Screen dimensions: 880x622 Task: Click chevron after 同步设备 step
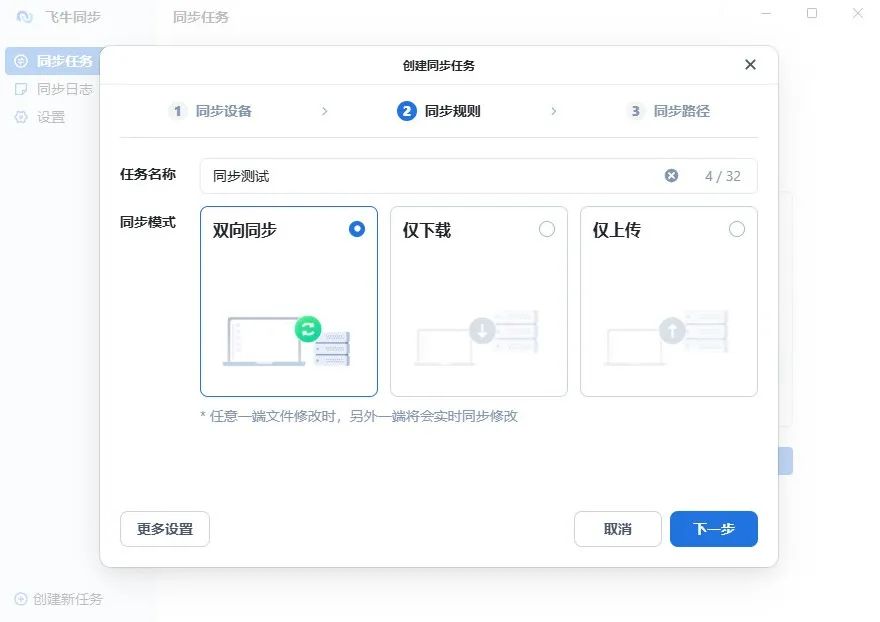324,111
